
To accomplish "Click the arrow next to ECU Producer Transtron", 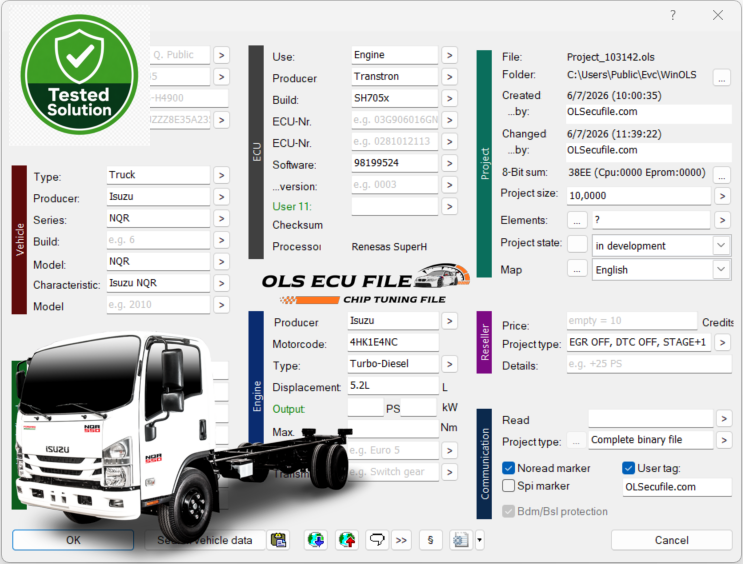I will pyautogui.click(x=450, y=77).
